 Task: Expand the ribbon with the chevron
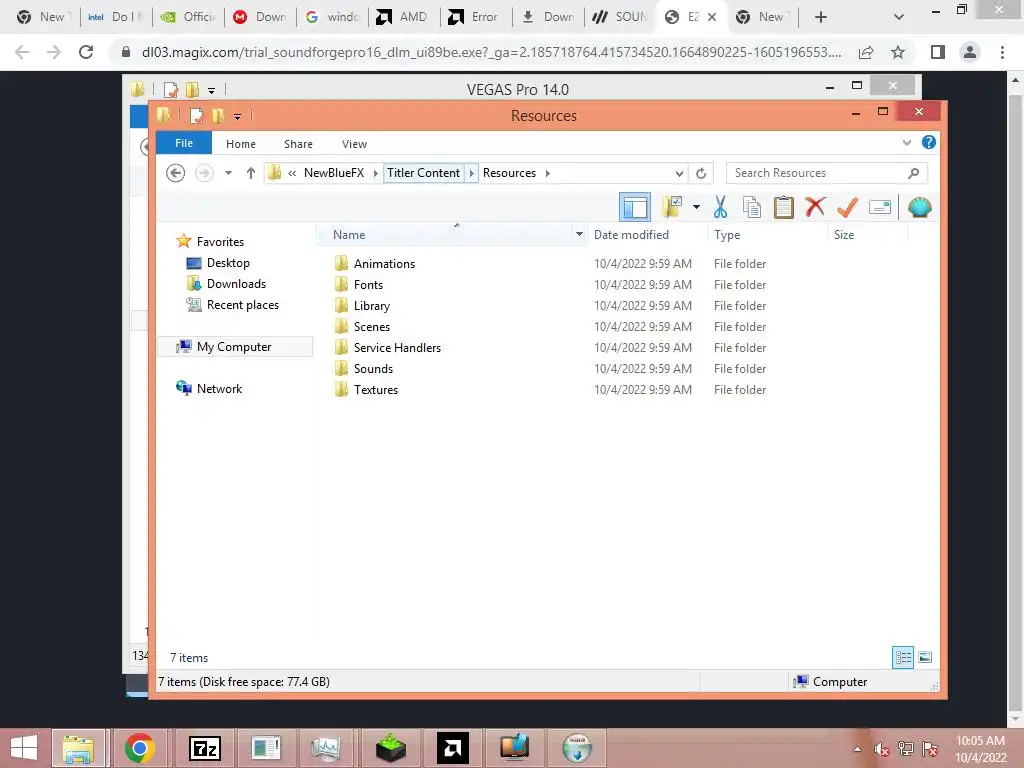906,142
